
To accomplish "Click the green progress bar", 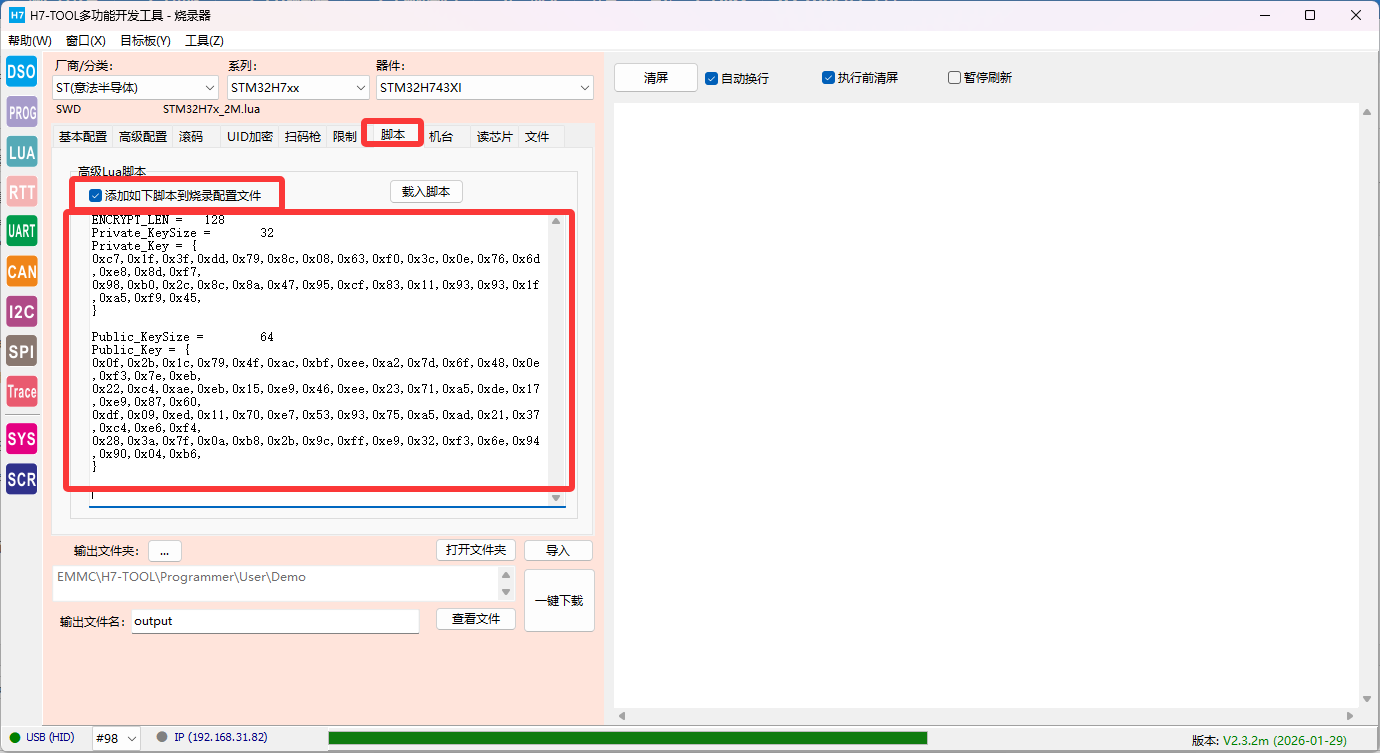I will (627, 738).
